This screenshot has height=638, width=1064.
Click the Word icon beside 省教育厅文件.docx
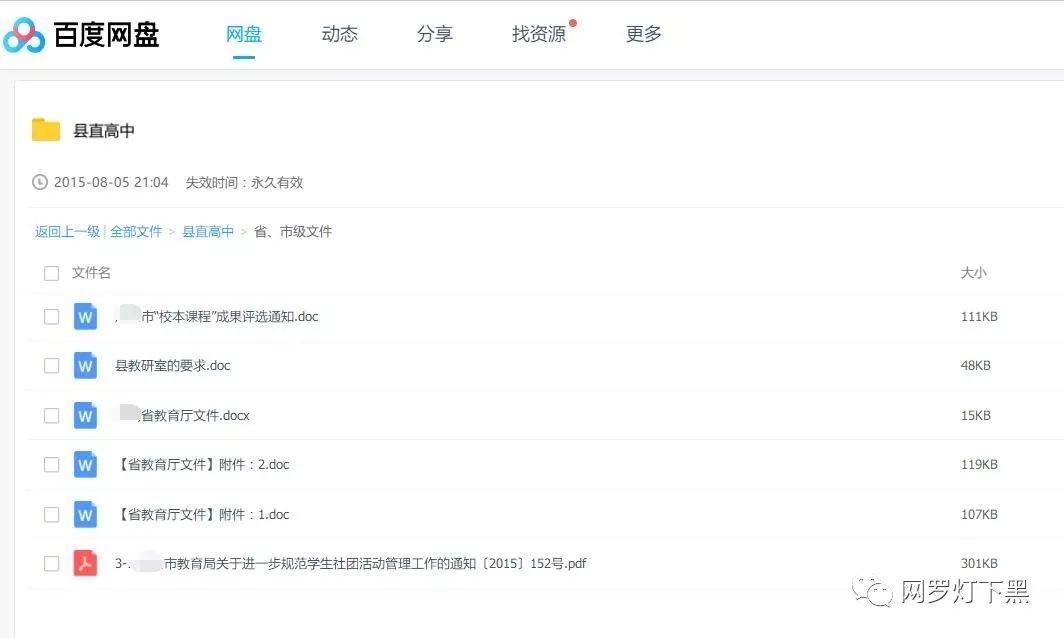click(85, 415)
